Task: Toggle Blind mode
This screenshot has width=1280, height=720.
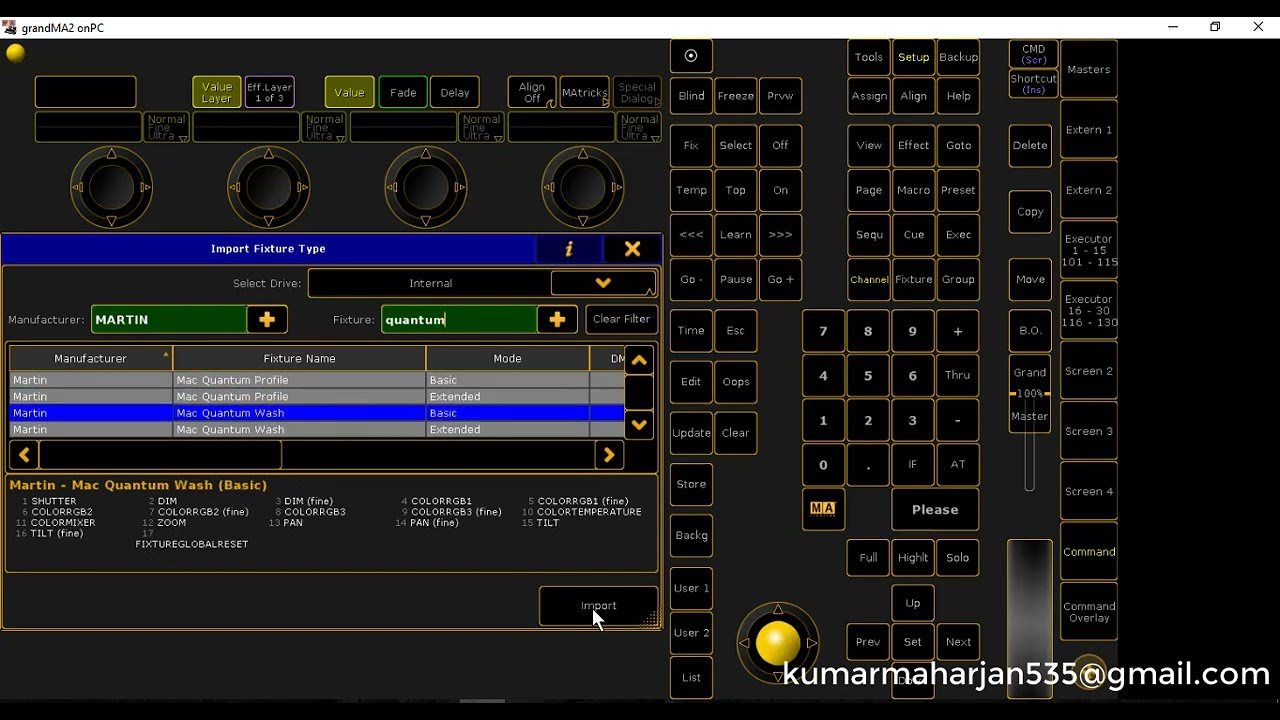Action: pyautogui.click(x=691, y=96)
